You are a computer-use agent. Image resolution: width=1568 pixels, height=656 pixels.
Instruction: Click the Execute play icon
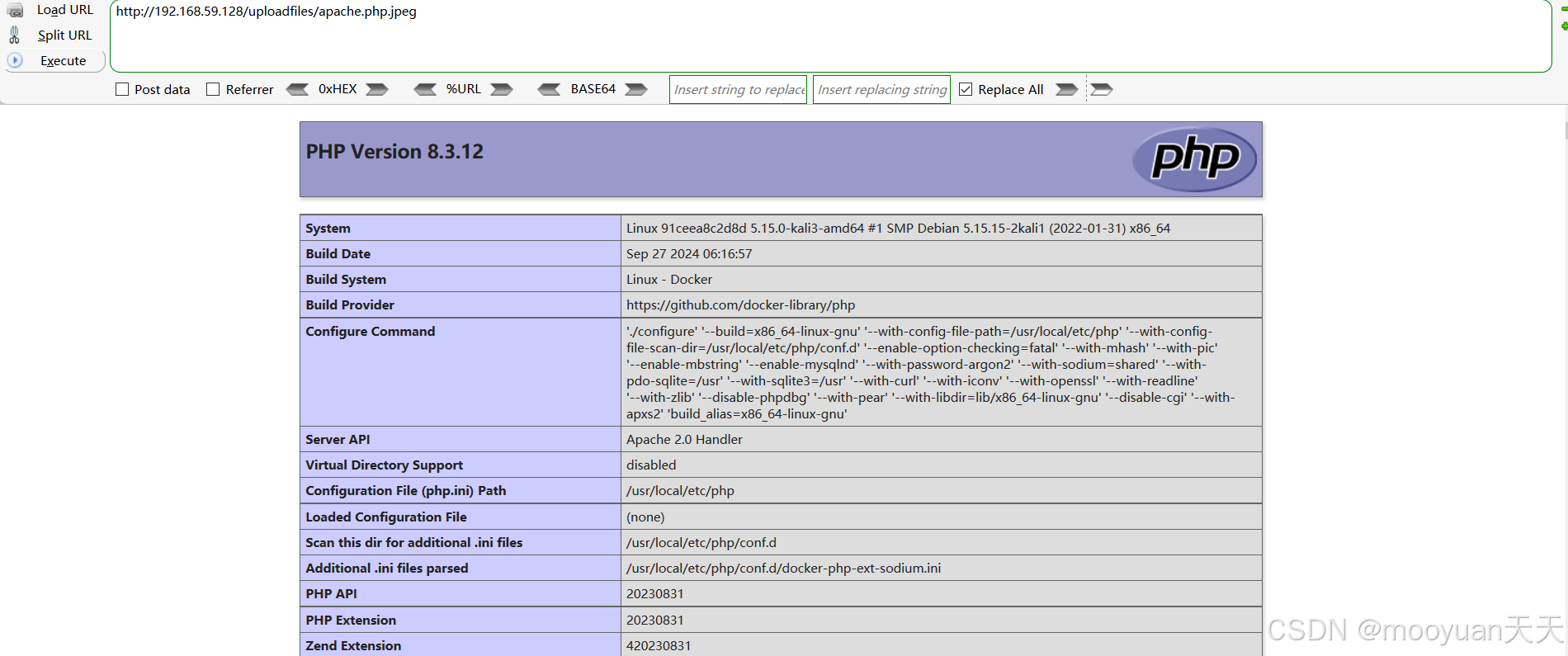tap(15, 60)
